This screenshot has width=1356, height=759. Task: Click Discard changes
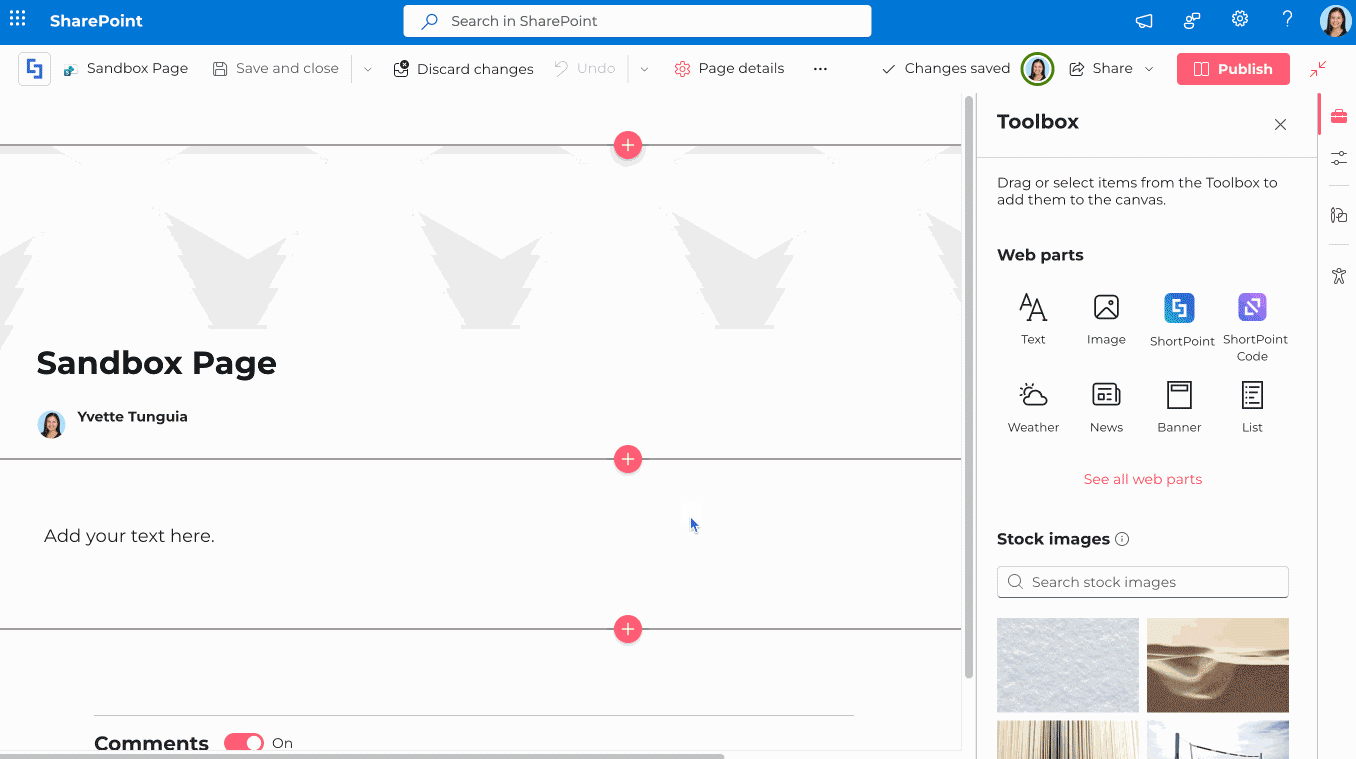464,69
